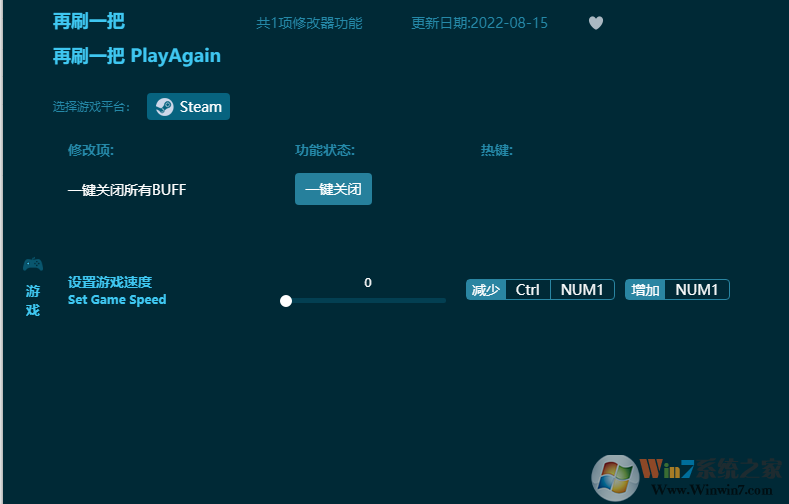This screenshot has height=504, width=789.
Task: Click the Set Game Speed text
Action: point(117,300)
